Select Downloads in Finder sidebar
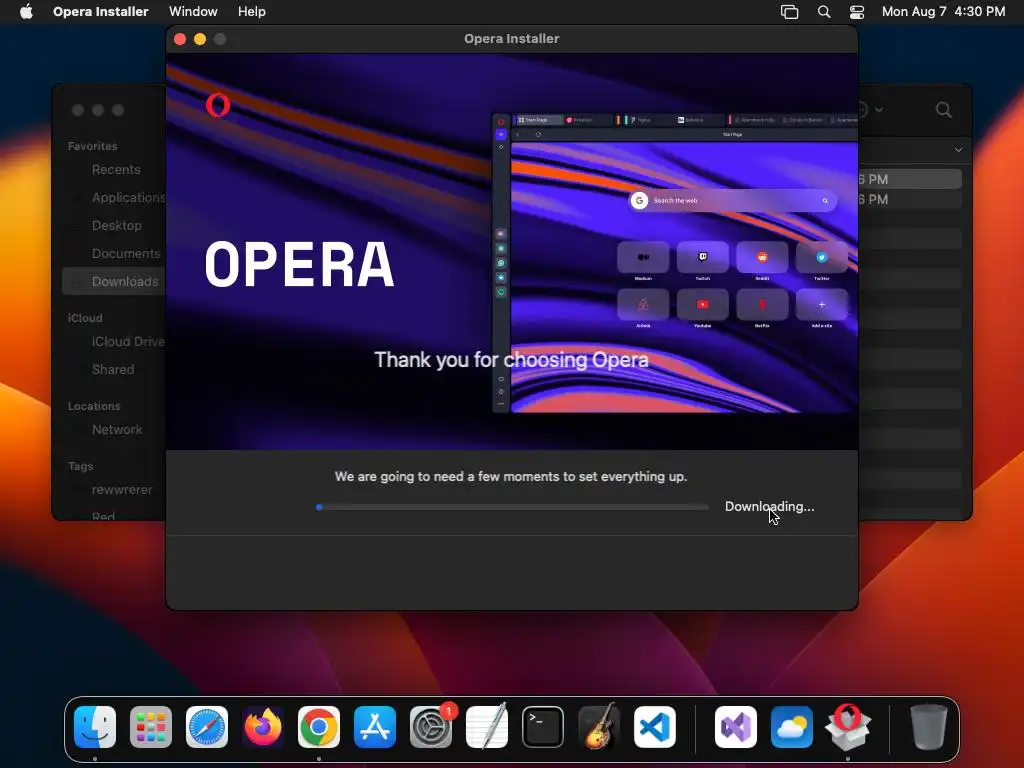 point(116,281)
